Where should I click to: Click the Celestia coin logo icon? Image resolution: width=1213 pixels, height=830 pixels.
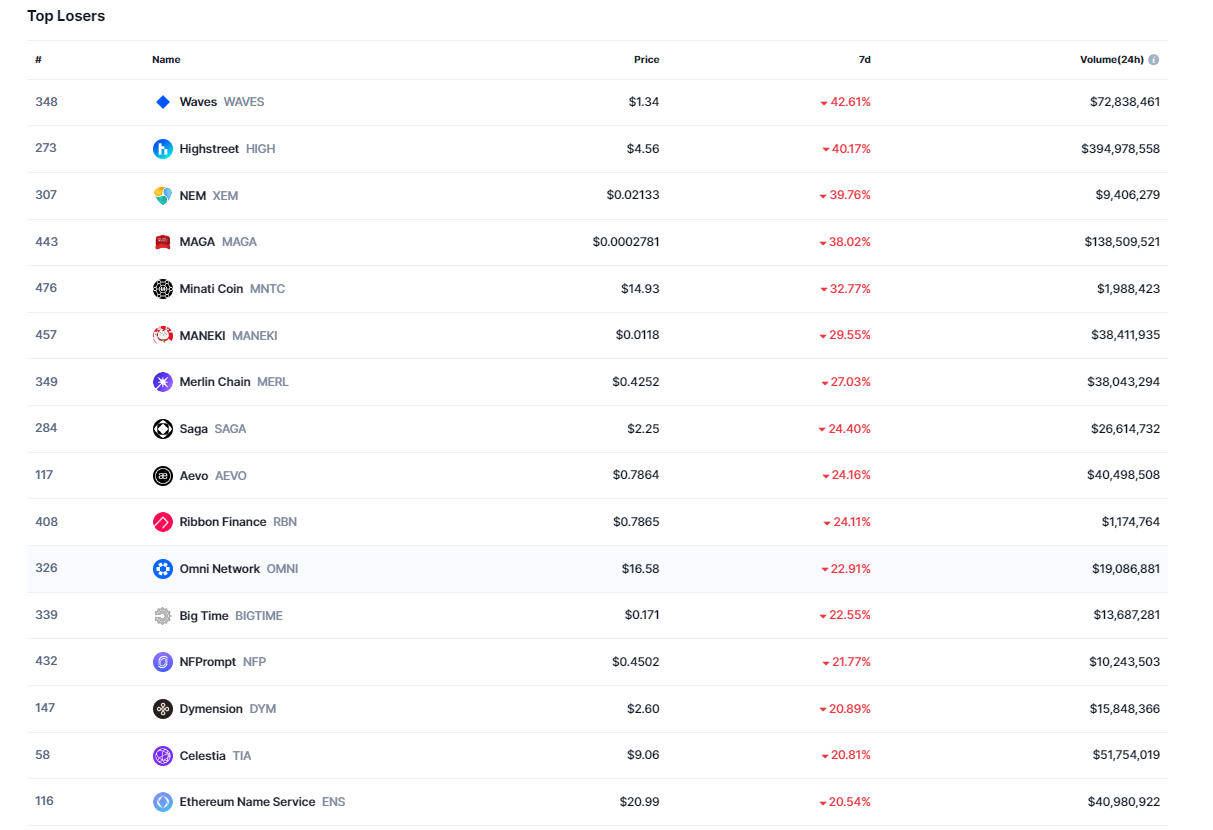pos(163,756)
